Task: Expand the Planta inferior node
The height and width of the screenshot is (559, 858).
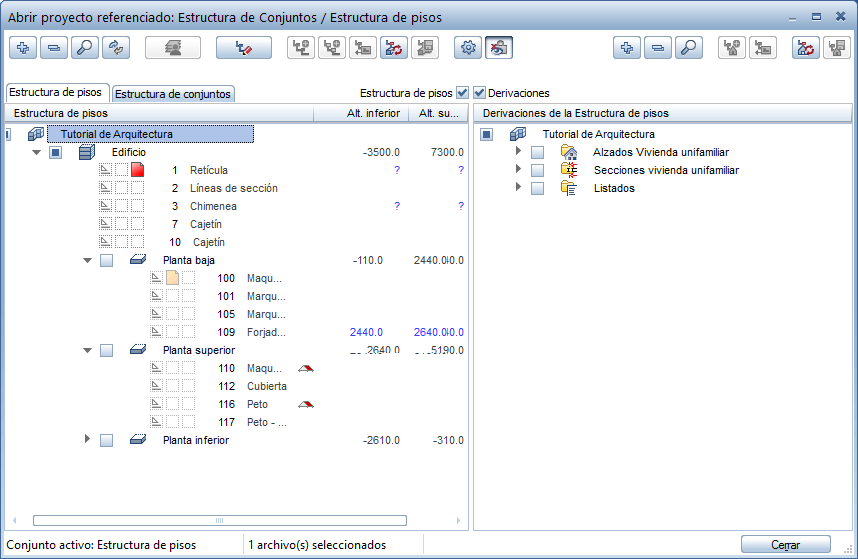Action: [88, 440]
